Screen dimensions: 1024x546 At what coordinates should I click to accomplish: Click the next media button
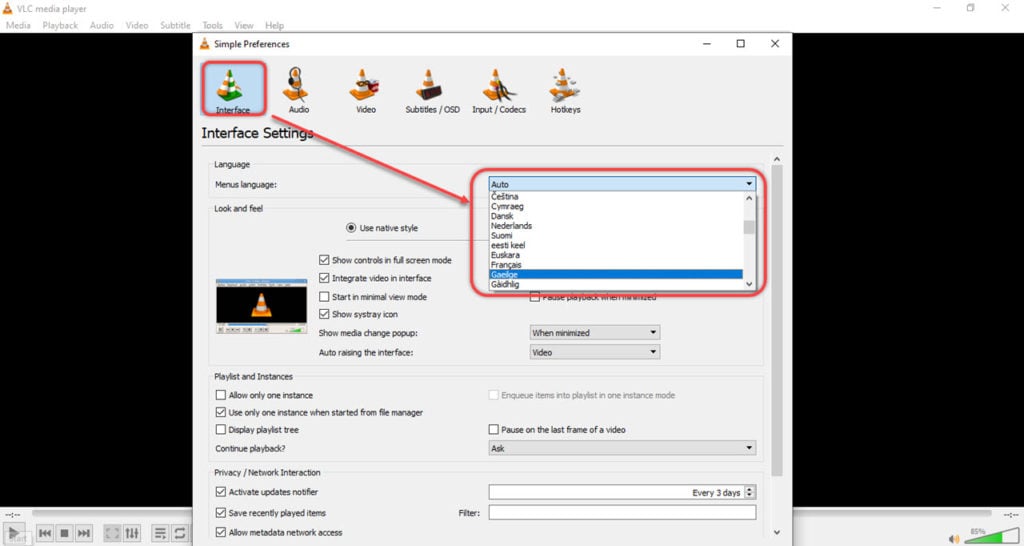point(84,533)
